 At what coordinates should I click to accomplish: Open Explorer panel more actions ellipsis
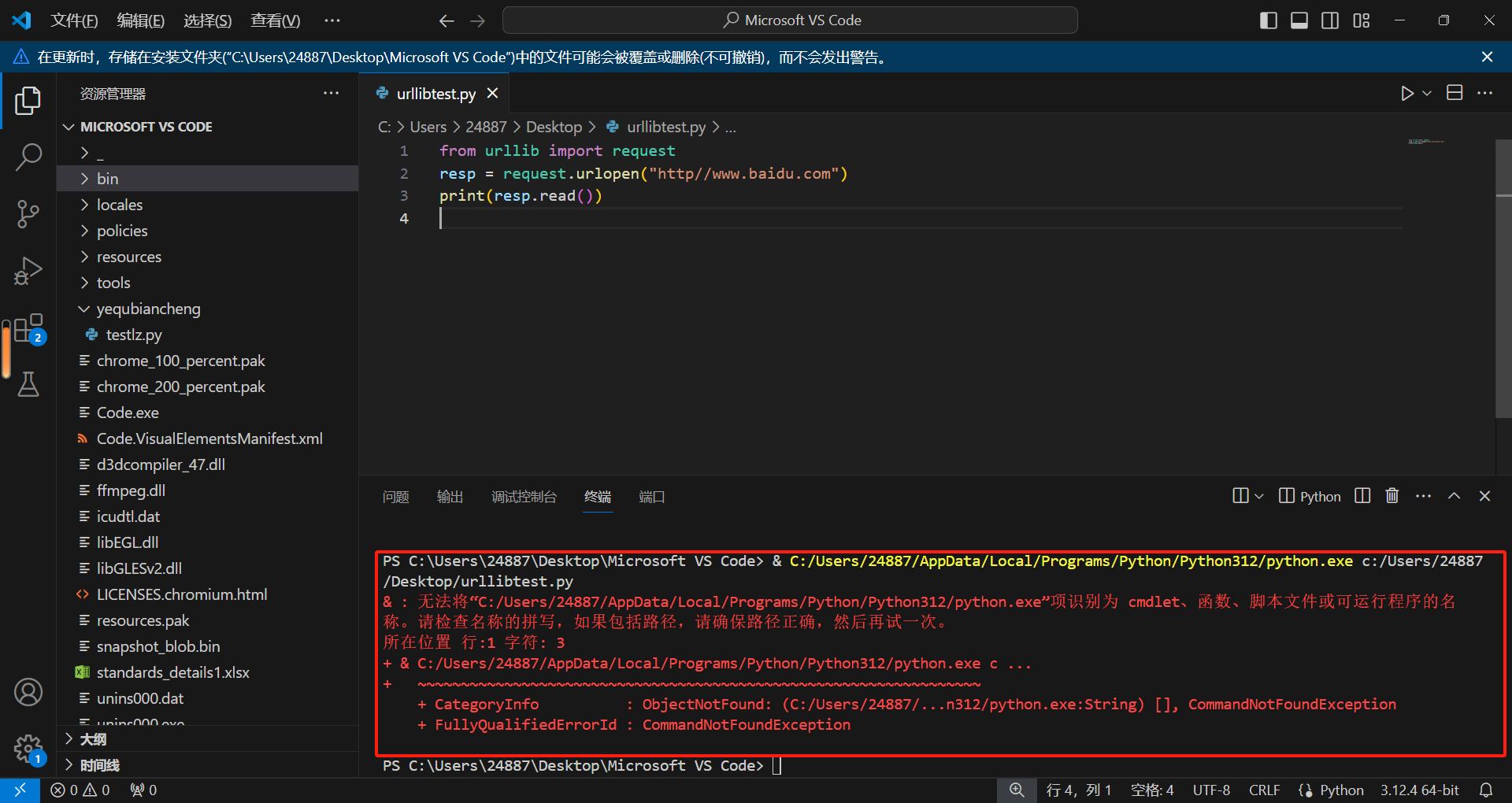pyautogui.click(x=331, y=94)
